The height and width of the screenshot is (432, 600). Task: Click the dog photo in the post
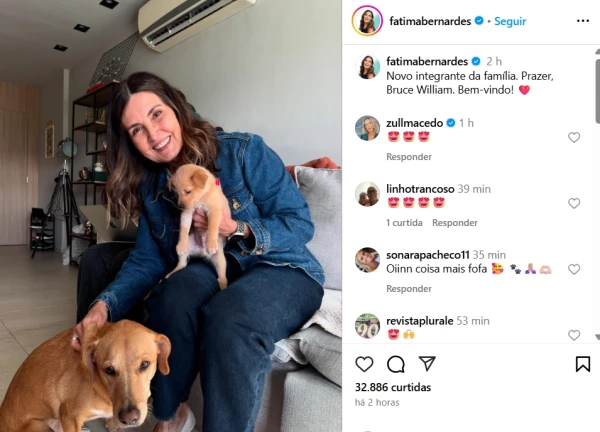coord(171,216)
